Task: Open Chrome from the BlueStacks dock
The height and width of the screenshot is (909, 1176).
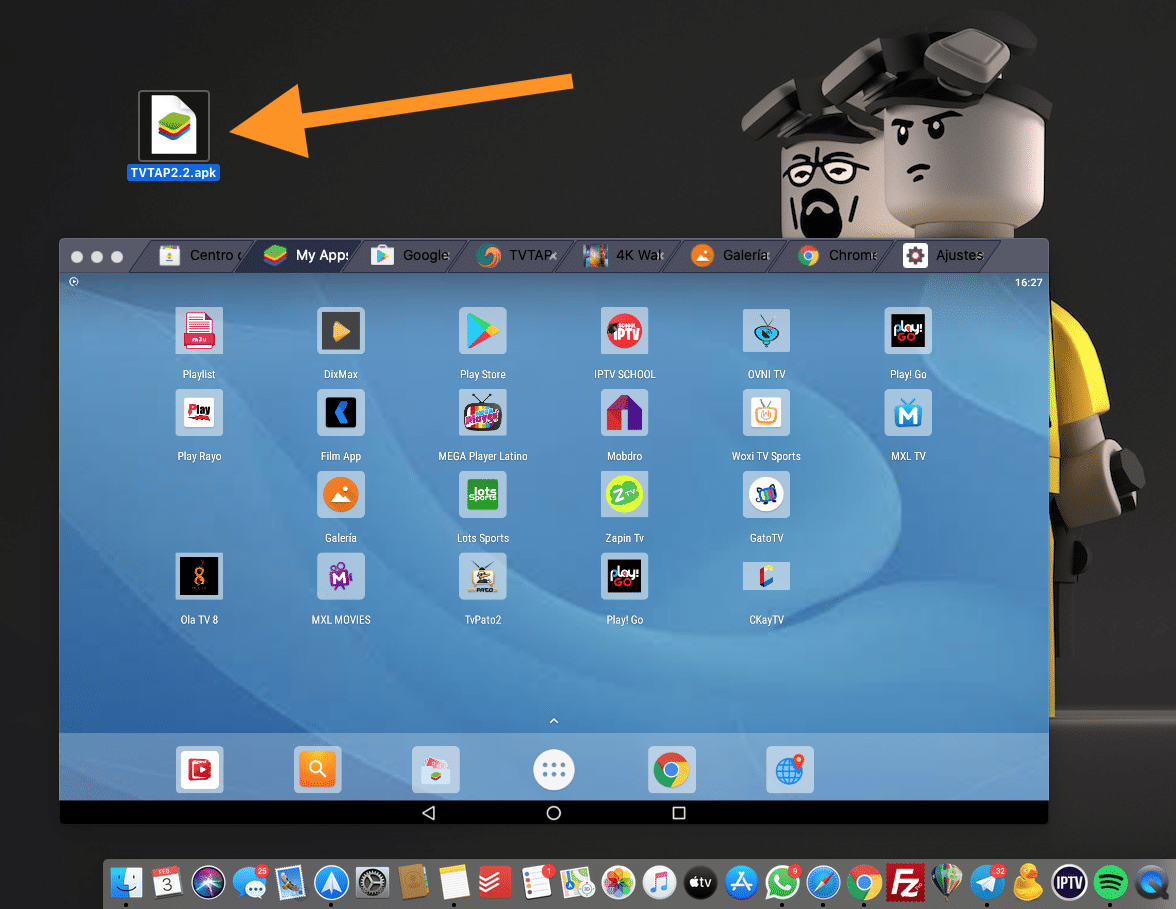Action: pyautogui.click(x=671, y=769)
